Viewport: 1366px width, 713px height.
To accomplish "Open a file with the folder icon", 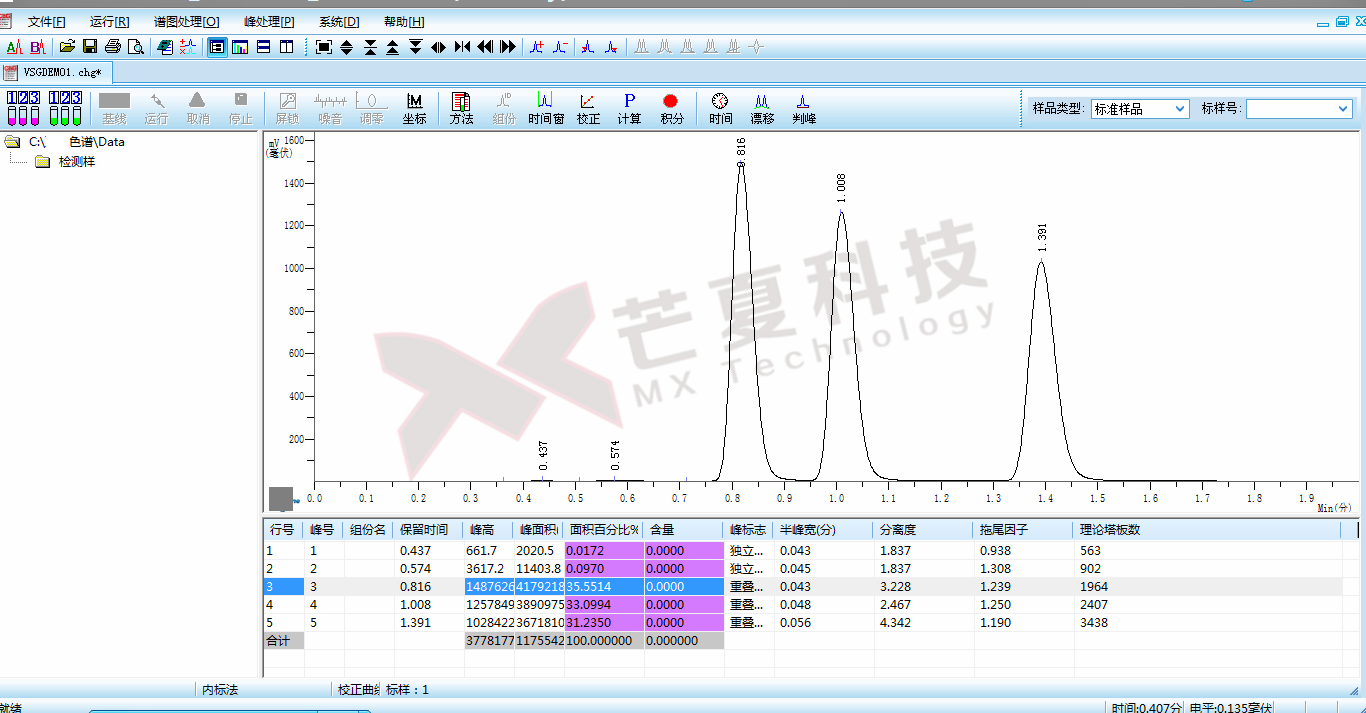I will pos(67,46).
